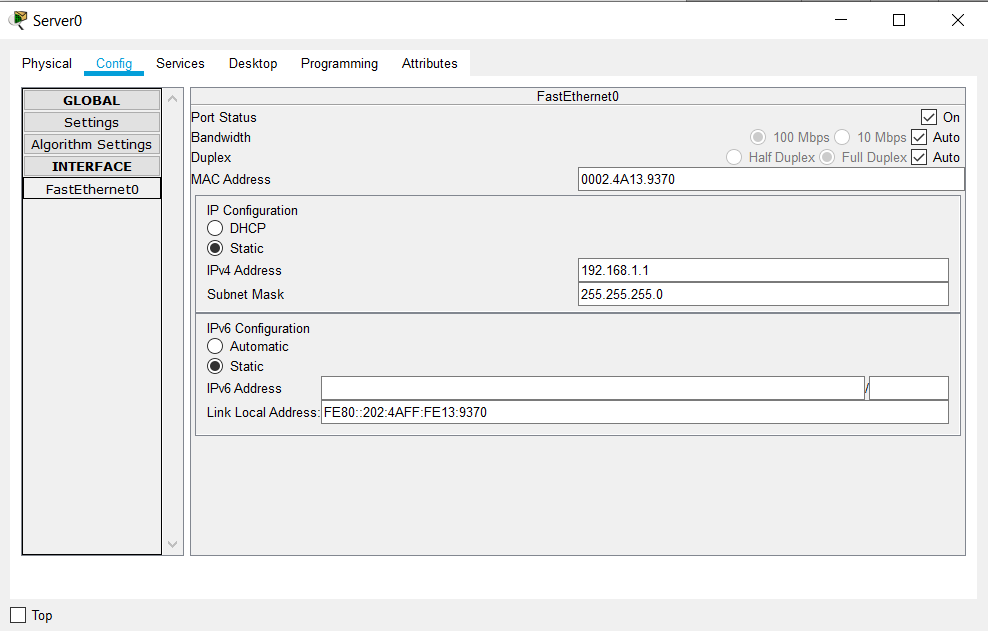Go to the Desktop tab
The height and width of the screenshot is (631, 988).
coord(253,64)
